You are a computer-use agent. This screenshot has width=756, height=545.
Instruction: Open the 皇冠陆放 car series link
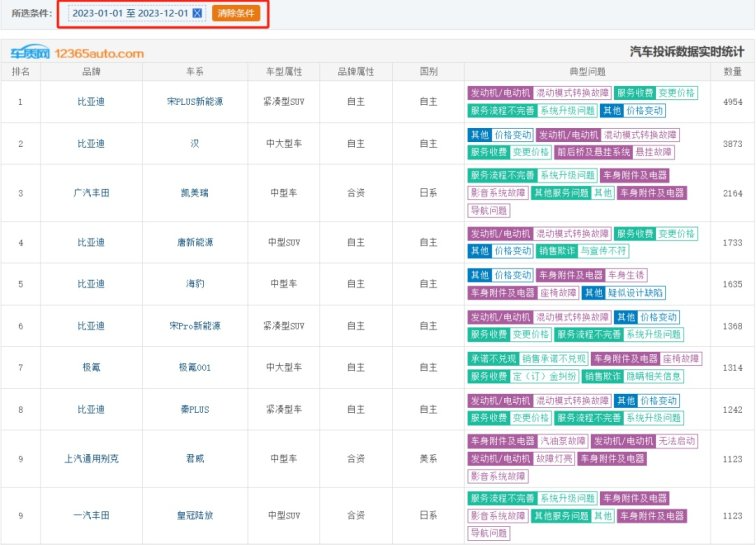[195, 516]
